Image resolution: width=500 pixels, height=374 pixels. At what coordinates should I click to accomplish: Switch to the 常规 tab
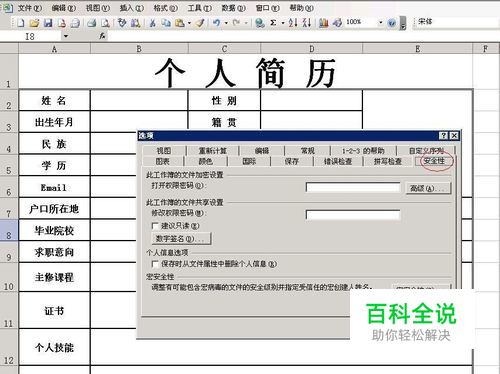(307, 151)
